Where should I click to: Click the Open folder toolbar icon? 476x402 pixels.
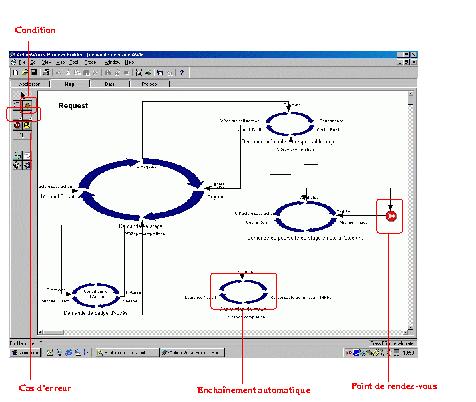(x=25, y=72)
